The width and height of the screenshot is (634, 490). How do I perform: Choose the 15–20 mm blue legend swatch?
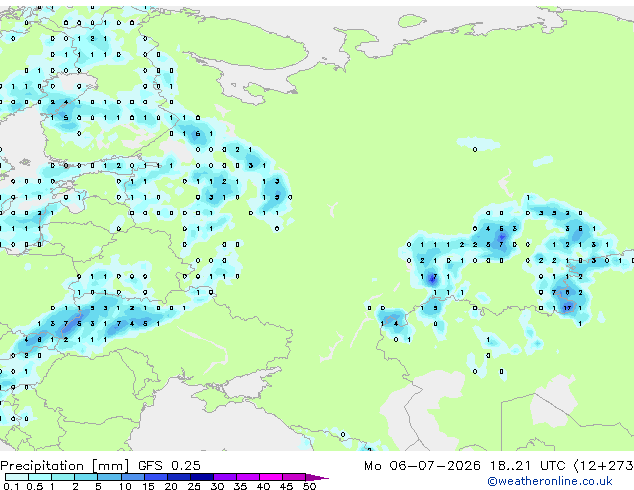(156, 477)
